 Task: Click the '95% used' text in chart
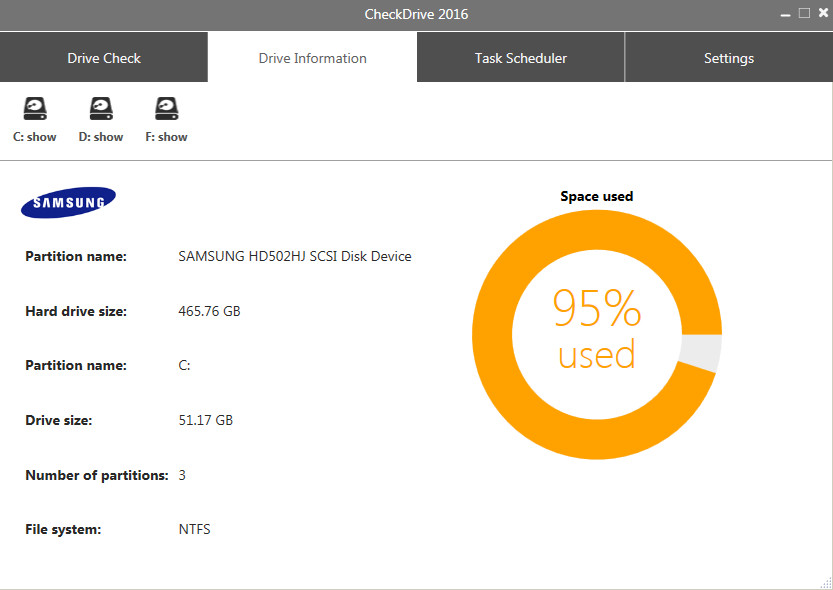(x=597, y=329)
